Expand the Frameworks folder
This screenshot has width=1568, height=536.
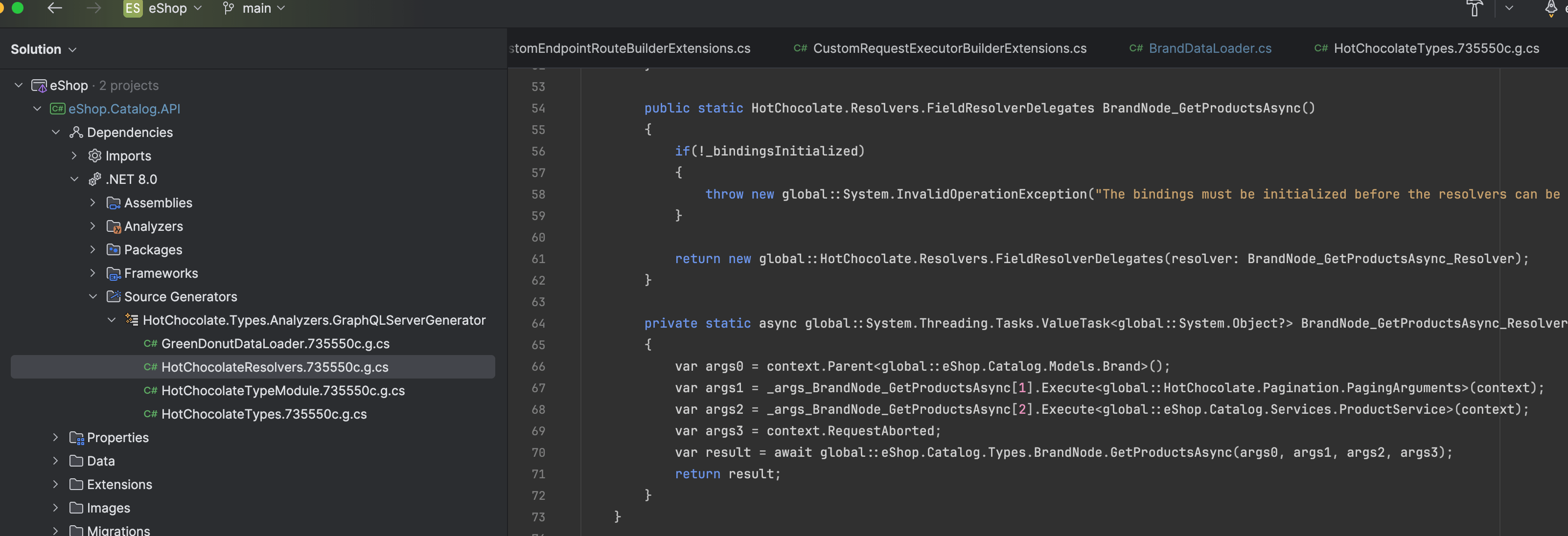[x=92, y=273]
